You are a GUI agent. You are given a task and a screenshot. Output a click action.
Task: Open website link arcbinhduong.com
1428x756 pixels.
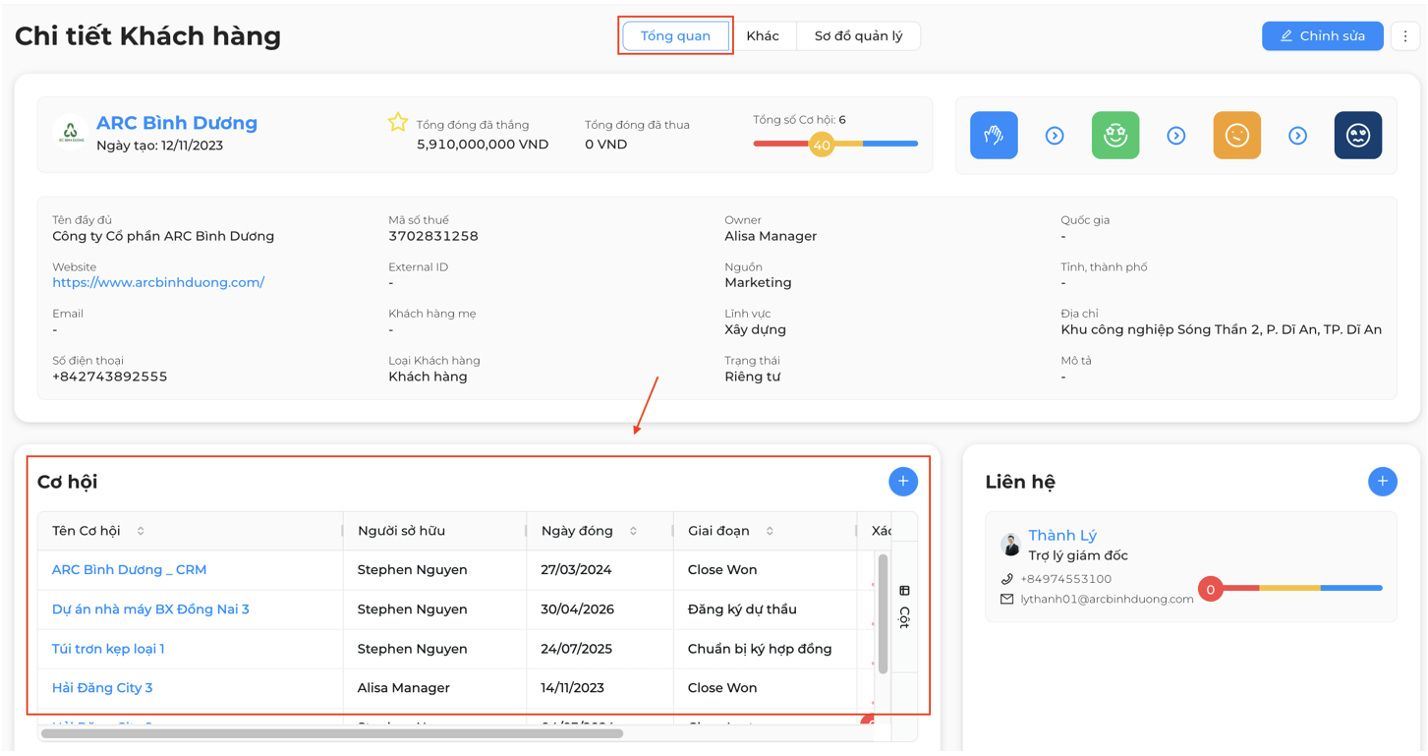click(158, 283)
